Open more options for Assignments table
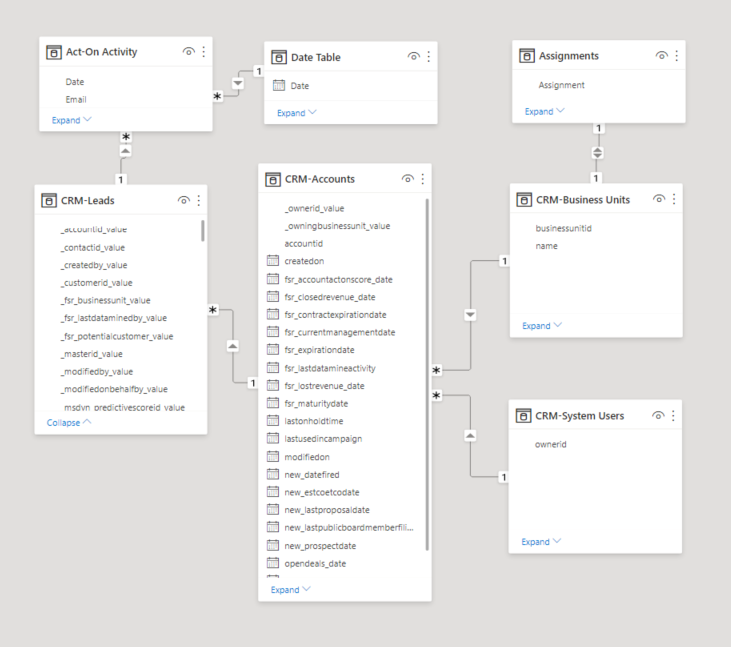Viewport: 731px width, 647px height. click(676, 56)
